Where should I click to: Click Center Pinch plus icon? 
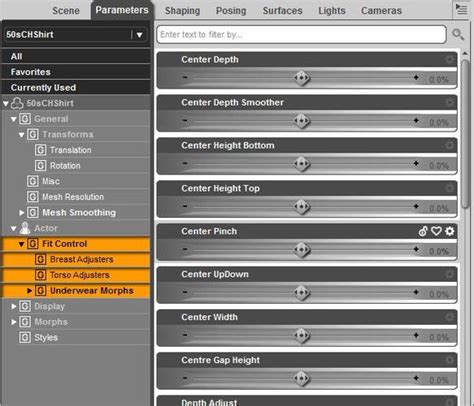pyautogui.click(x=416, y=249)
